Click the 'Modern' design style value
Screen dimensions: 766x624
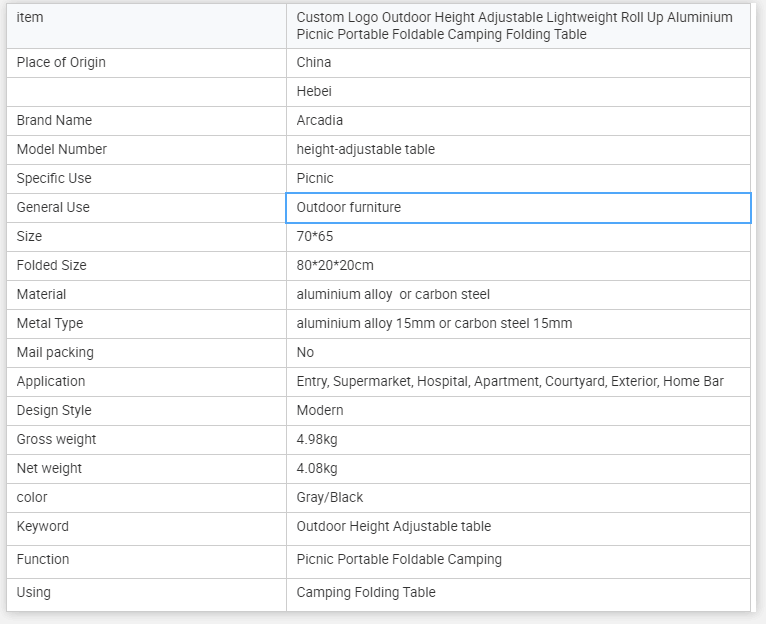(x=320, y=410)
